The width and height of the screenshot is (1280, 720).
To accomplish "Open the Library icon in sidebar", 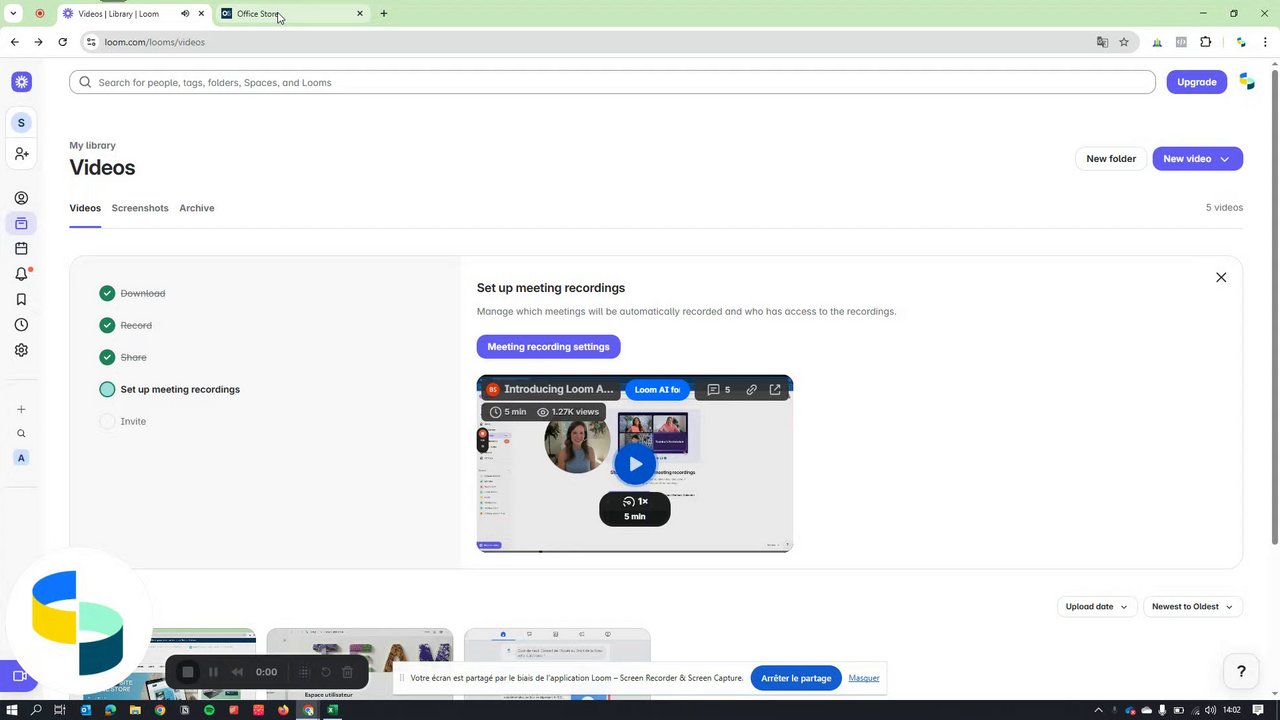I will [21, 223].
